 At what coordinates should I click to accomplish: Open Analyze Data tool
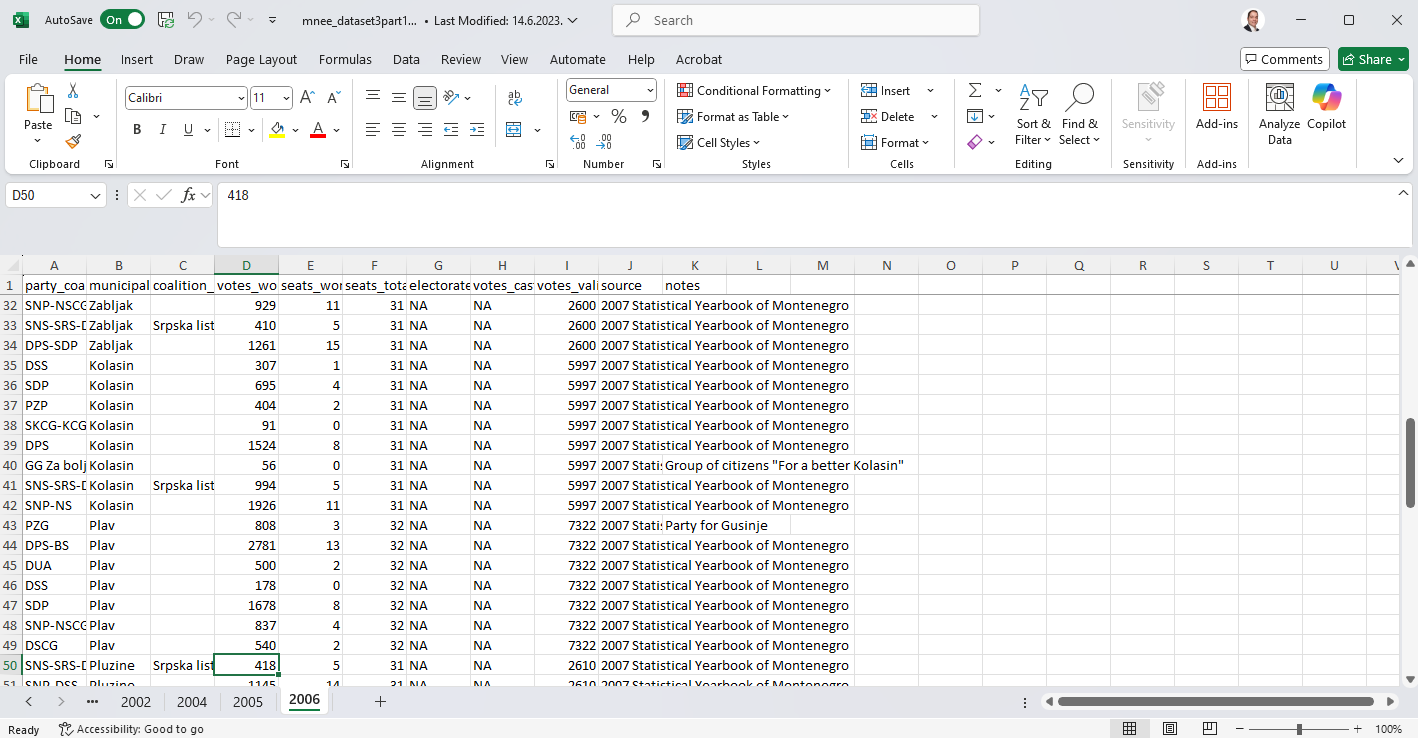pyautogui.click(x=1279, y=114)
